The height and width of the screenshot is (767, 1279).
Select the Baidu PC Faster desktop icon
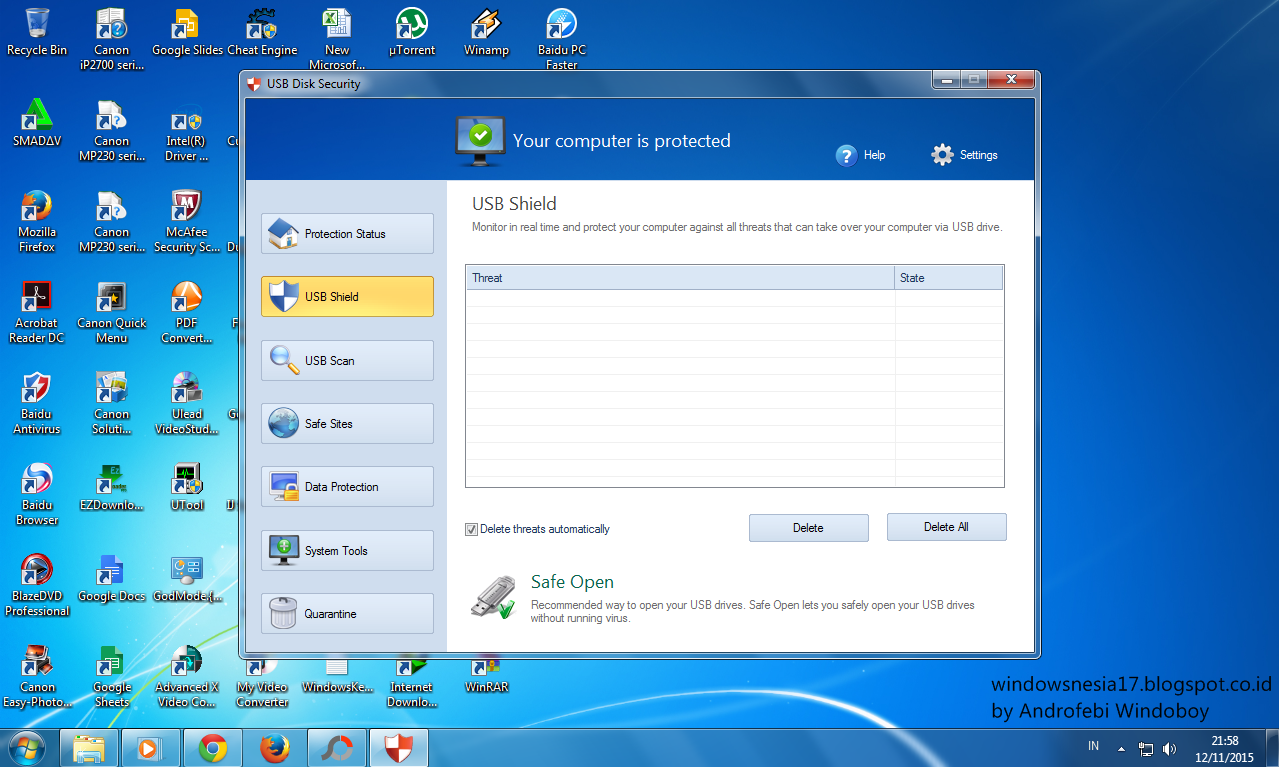pos(562,39)
